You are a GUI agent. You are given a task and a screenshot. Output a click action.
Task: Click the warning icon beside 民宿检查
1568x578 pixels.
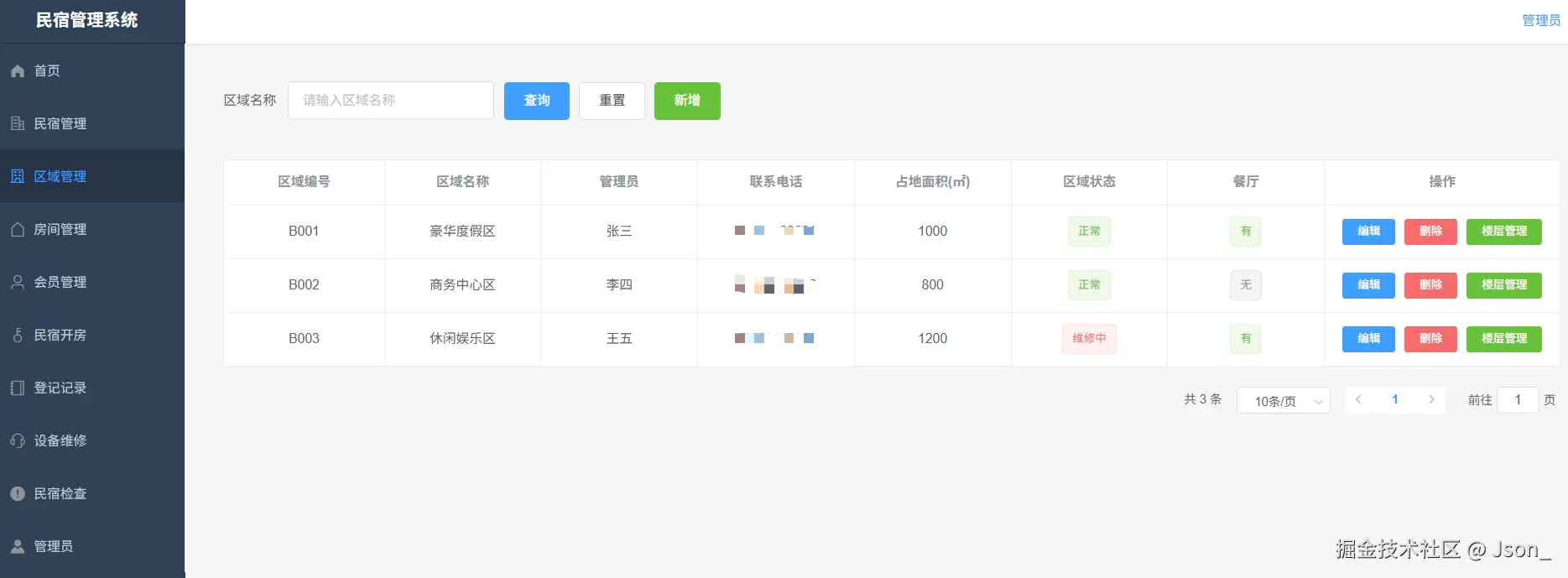18,494
